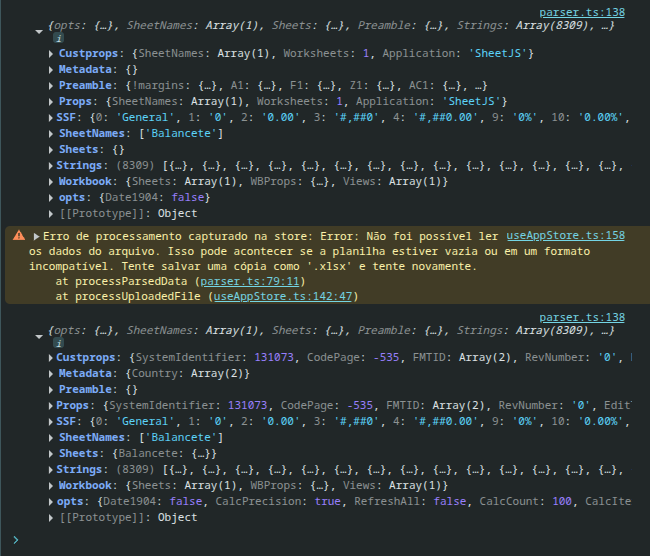Click the orange warning triangle icon
The height and width of the screenshot is (556, 650).
[x=19, y=236]
